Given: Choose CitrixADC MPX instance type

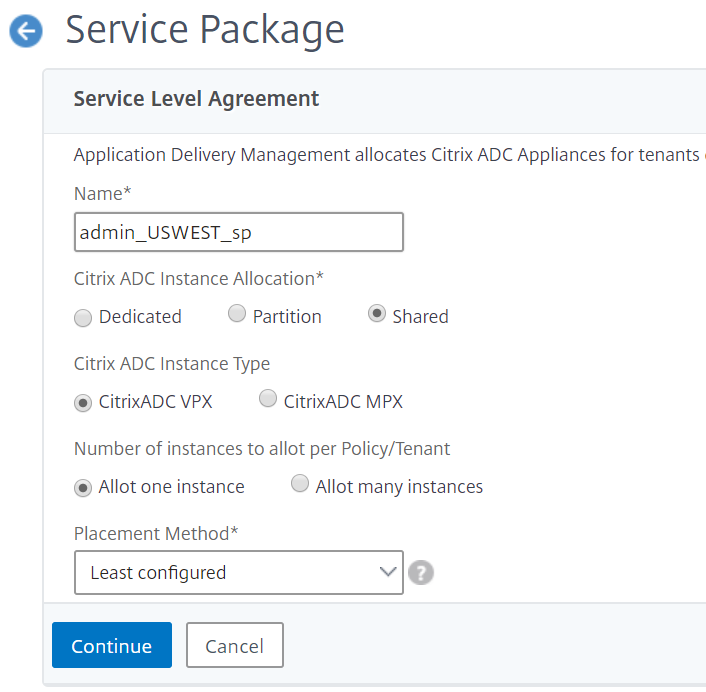Looking at the screenshot, I should coord(268,398).
